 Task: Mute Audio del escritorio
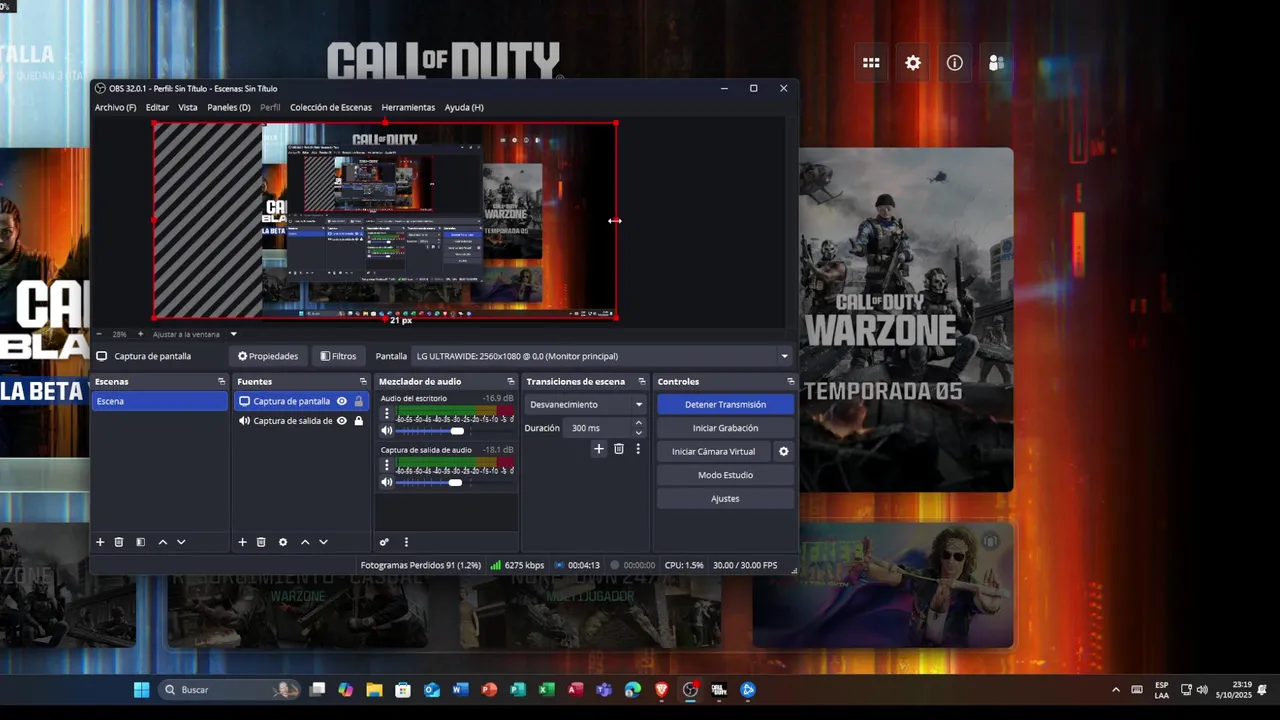[x=387, y=431]
